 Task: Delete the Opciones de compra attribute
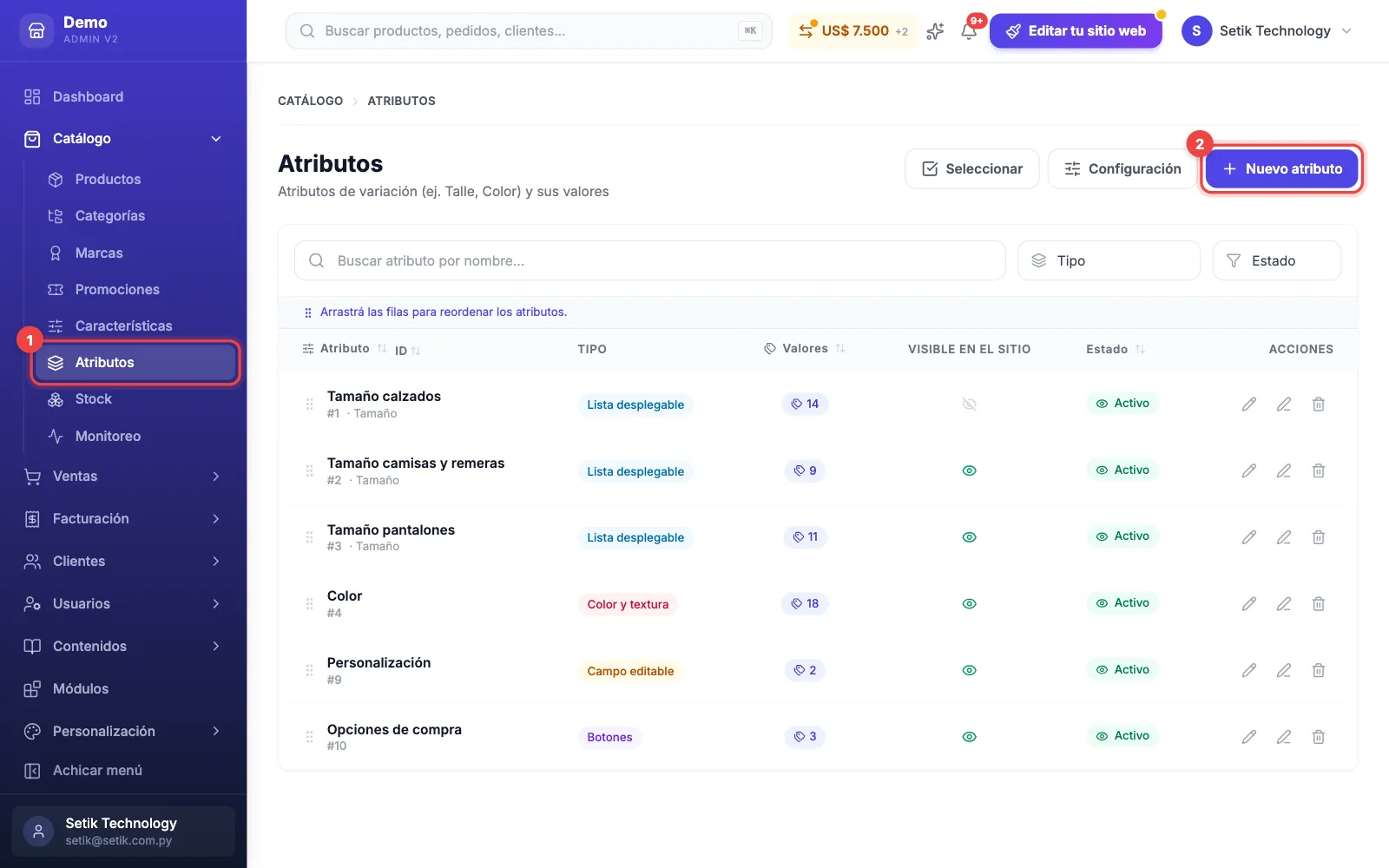(1318, 737)
